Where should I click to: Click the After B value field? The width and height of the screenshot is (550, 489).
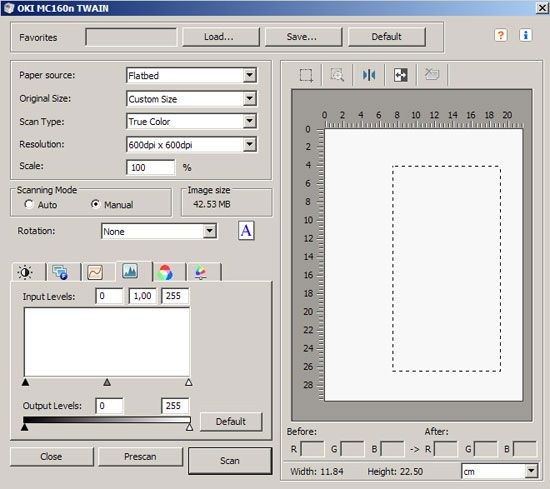525,449
